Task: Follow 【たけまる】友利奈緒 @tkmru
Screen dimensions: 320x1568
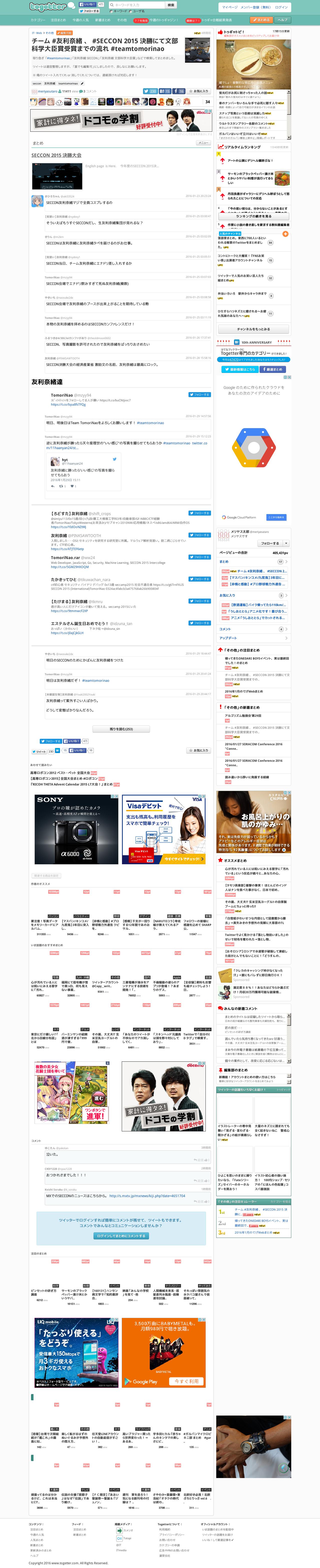Action: coord(199,601)
